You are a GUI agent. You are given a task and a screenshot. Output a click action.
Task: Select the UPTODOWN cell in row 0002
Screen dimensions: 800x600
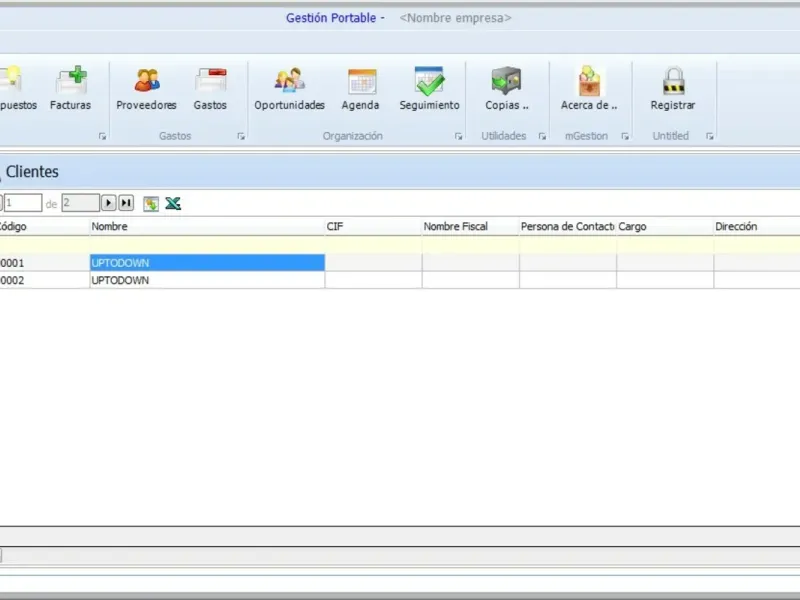207,280
